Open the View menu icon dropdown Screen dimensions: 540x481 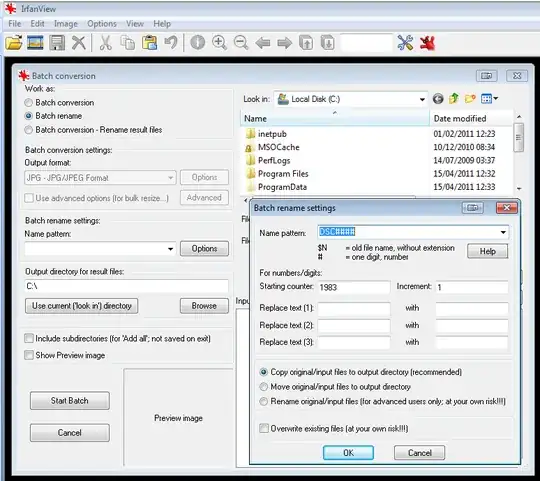(489, 99)
